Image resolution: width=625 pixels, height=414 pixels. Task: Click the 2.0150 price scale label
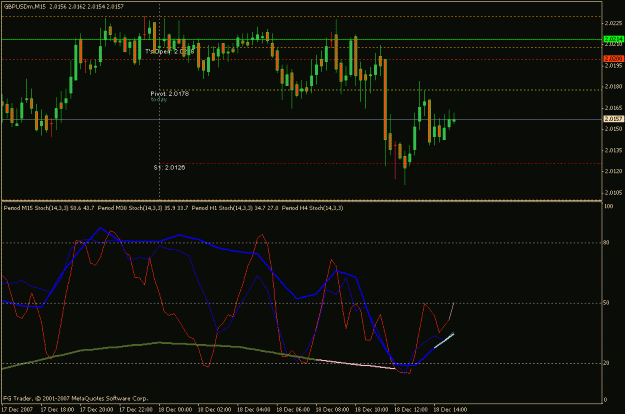(x=614, y=129)
